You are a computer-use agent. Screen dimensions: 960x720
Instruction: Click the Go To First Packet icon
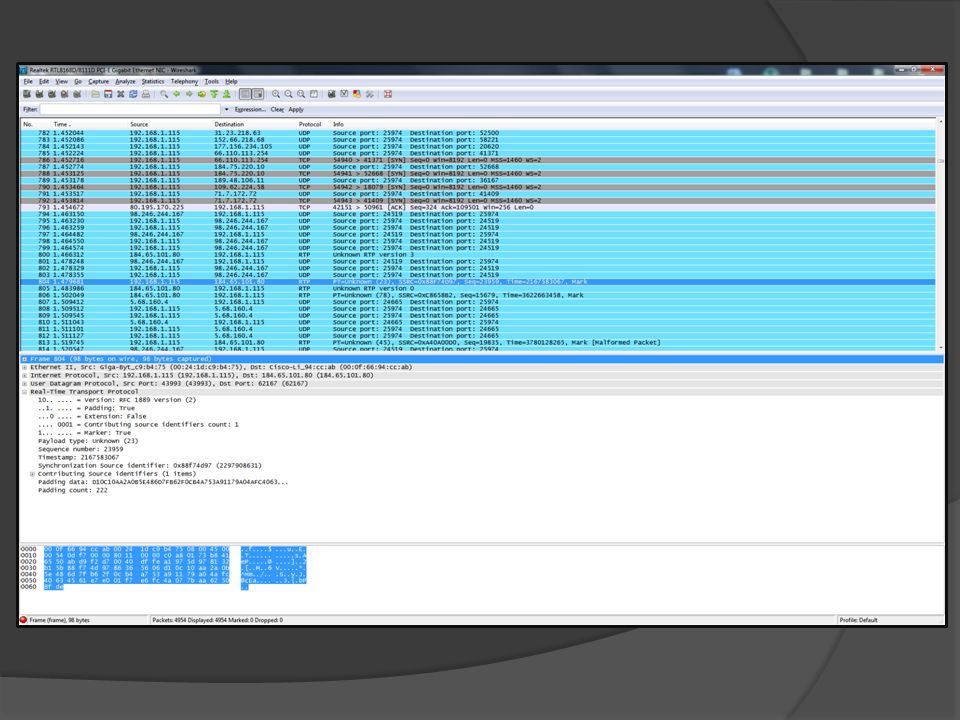pos(214,94)
